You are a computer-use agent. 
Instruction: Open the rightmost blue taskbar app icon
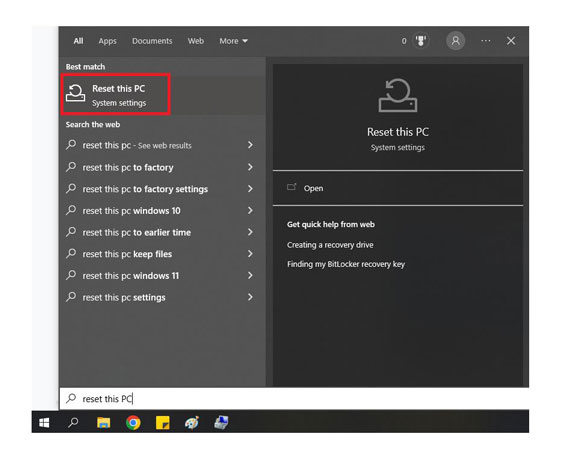click(221, 422)
